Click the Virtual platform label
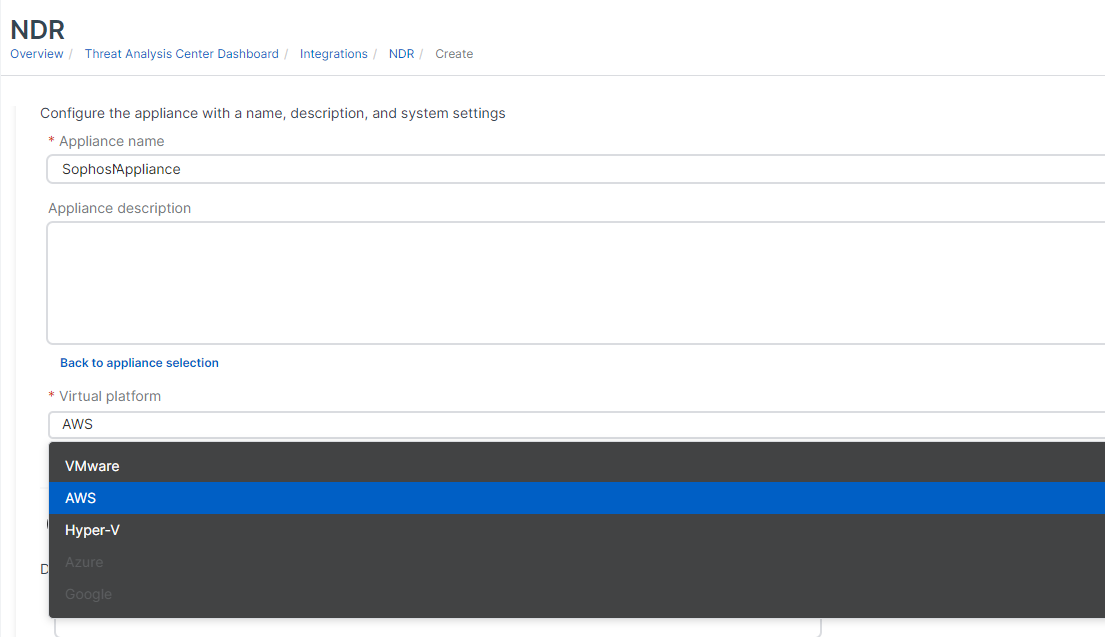The width and height of the screenshot is (1105, 637). [x=109, y=396]
